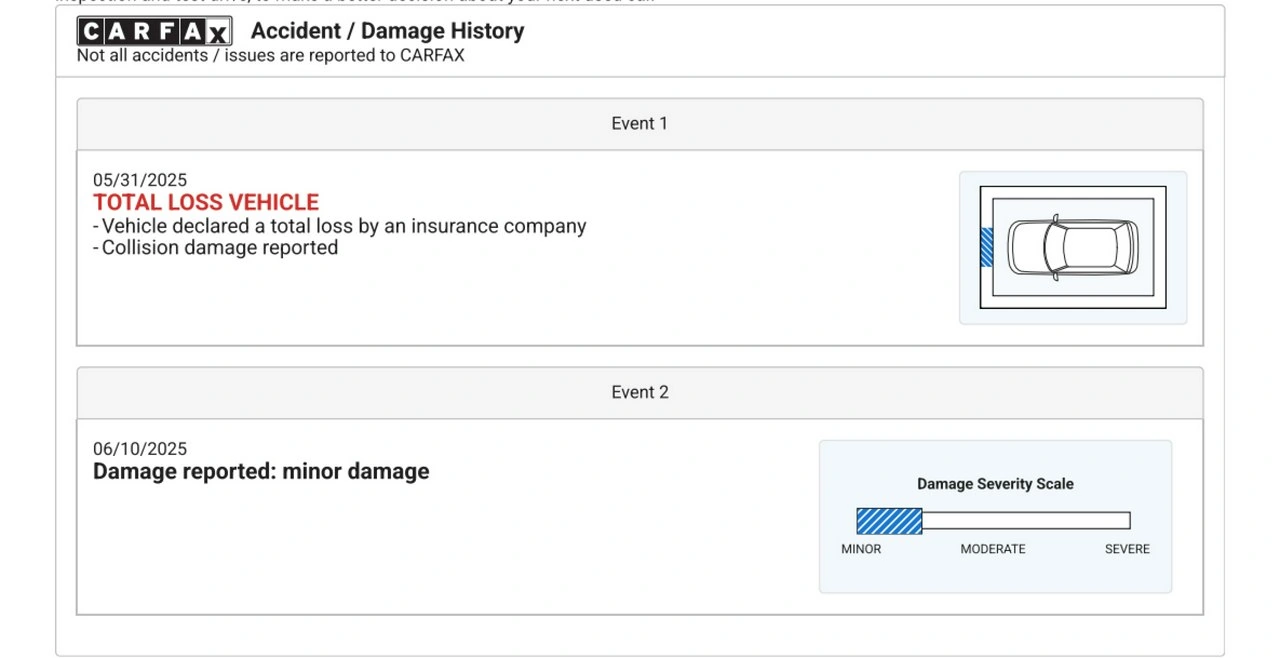Click the top-view car outline icon
The image size is (1280, 658).
tap(1072, 247)
